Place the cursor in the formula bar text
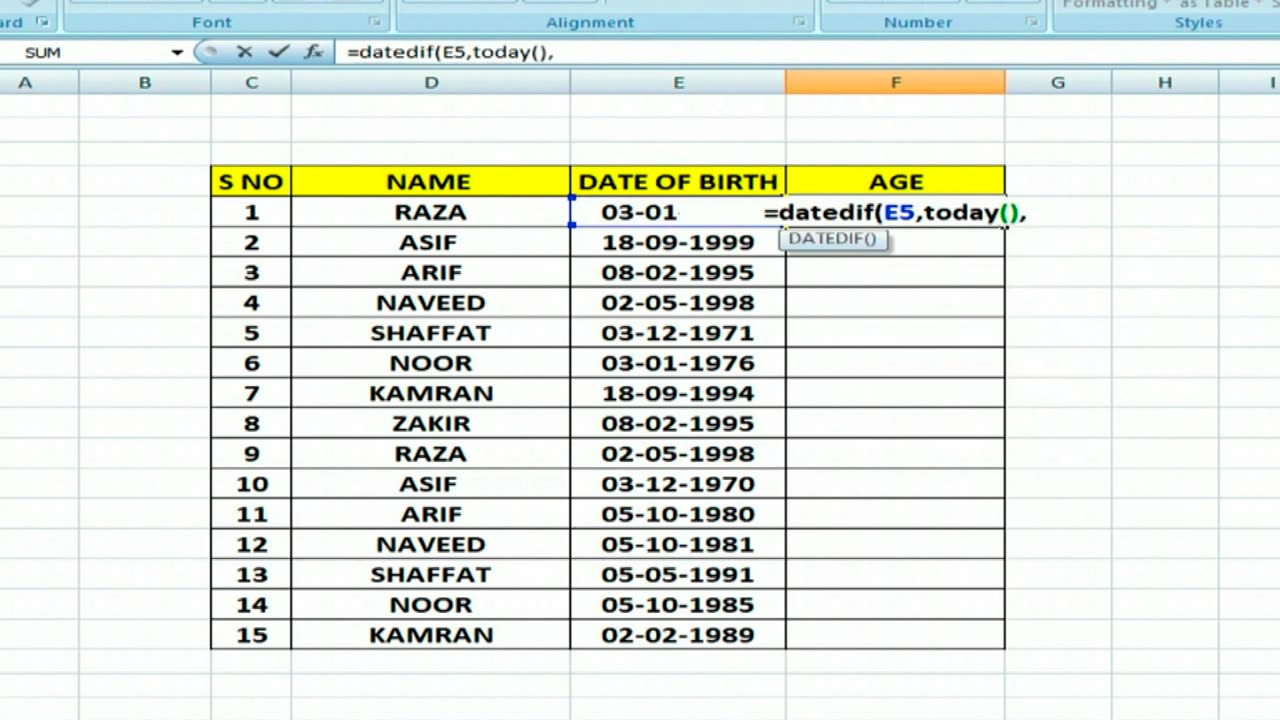Viewport: 1280px width, 720px height. (x=449, y=52)
